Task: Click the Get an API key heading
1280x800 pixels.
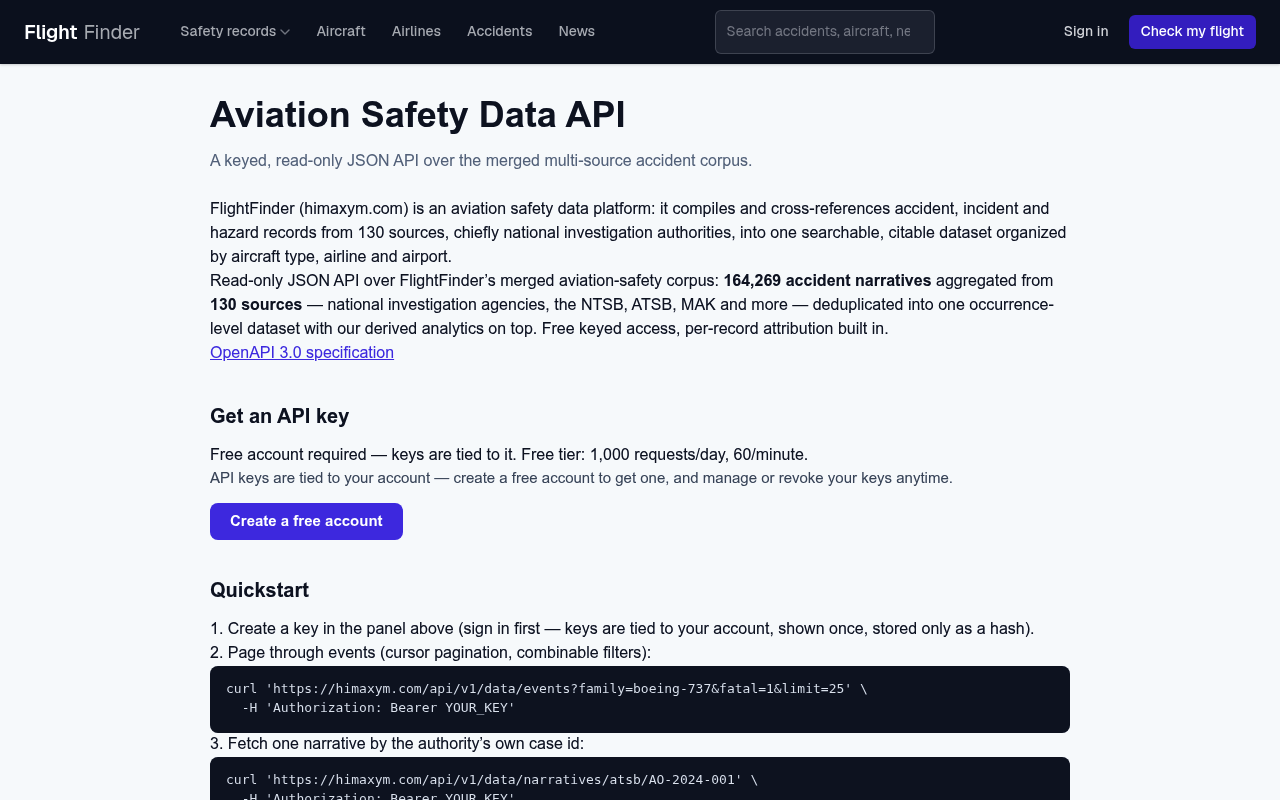Action: 279,416
